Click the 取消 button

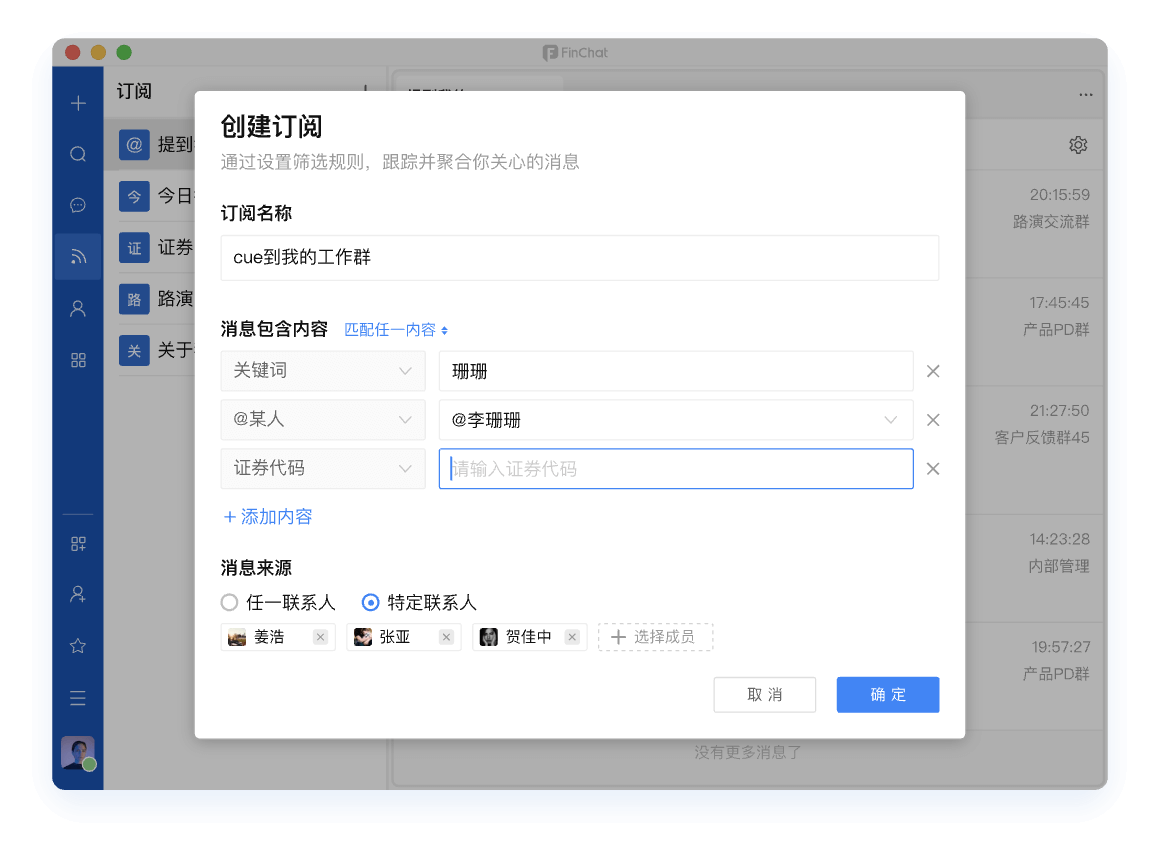click(x=764, y=695)
